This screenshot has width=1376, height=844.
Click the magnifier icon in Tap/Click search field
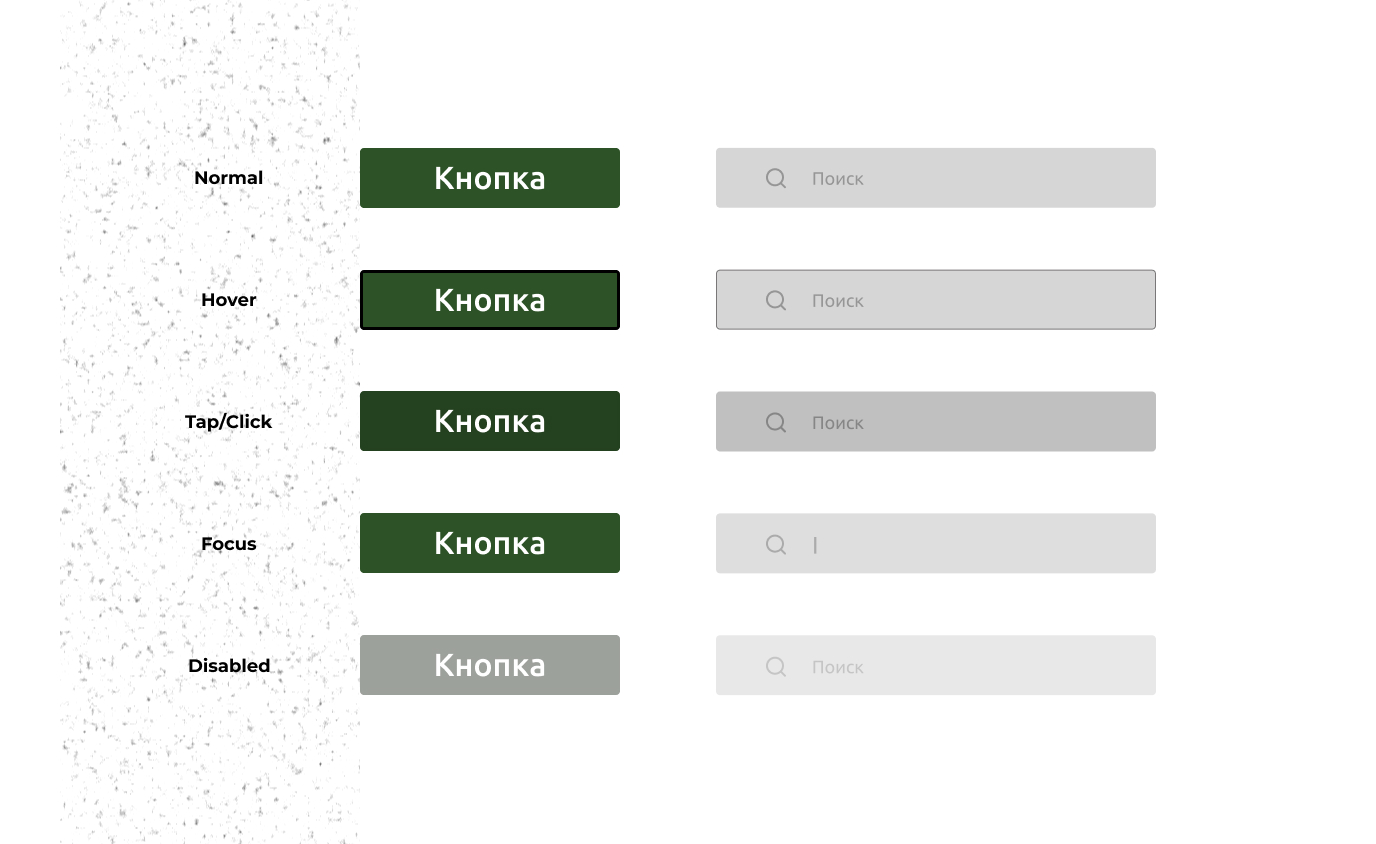point(776,422)
